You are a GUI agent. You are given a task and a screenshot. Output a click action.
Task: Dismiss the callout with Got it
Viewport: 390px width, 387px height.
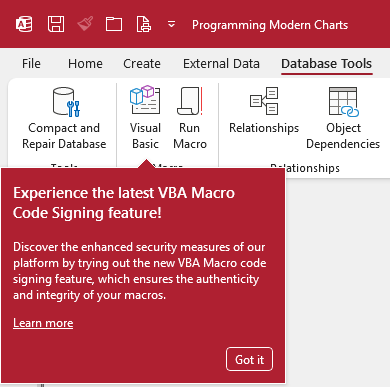coord(249,359)
